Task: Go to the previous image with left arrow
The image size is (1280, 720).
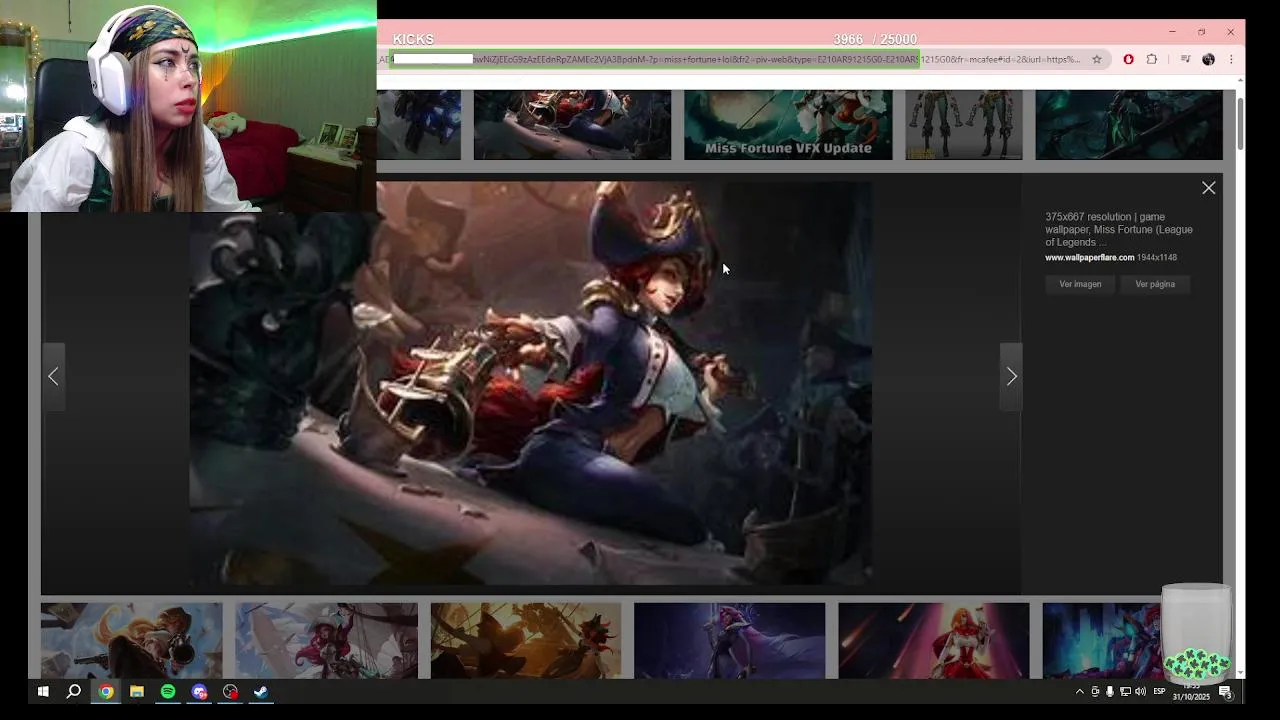Action: click(53, 377)
